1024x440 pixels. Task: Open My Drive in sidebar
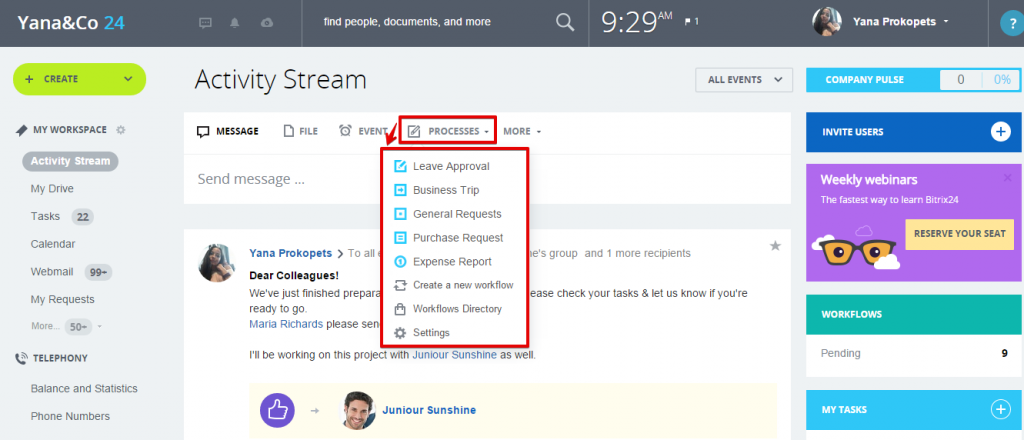pyautogui.click(x=52, y=189)
